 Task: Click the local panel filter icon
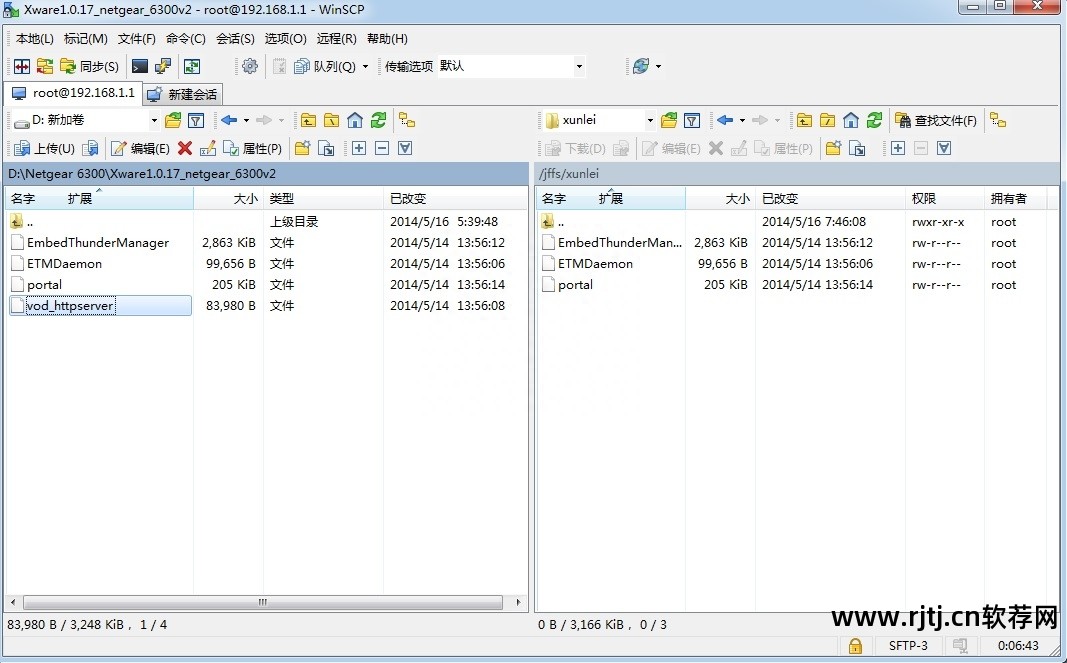pyautogui.click(x=196, y=120)
